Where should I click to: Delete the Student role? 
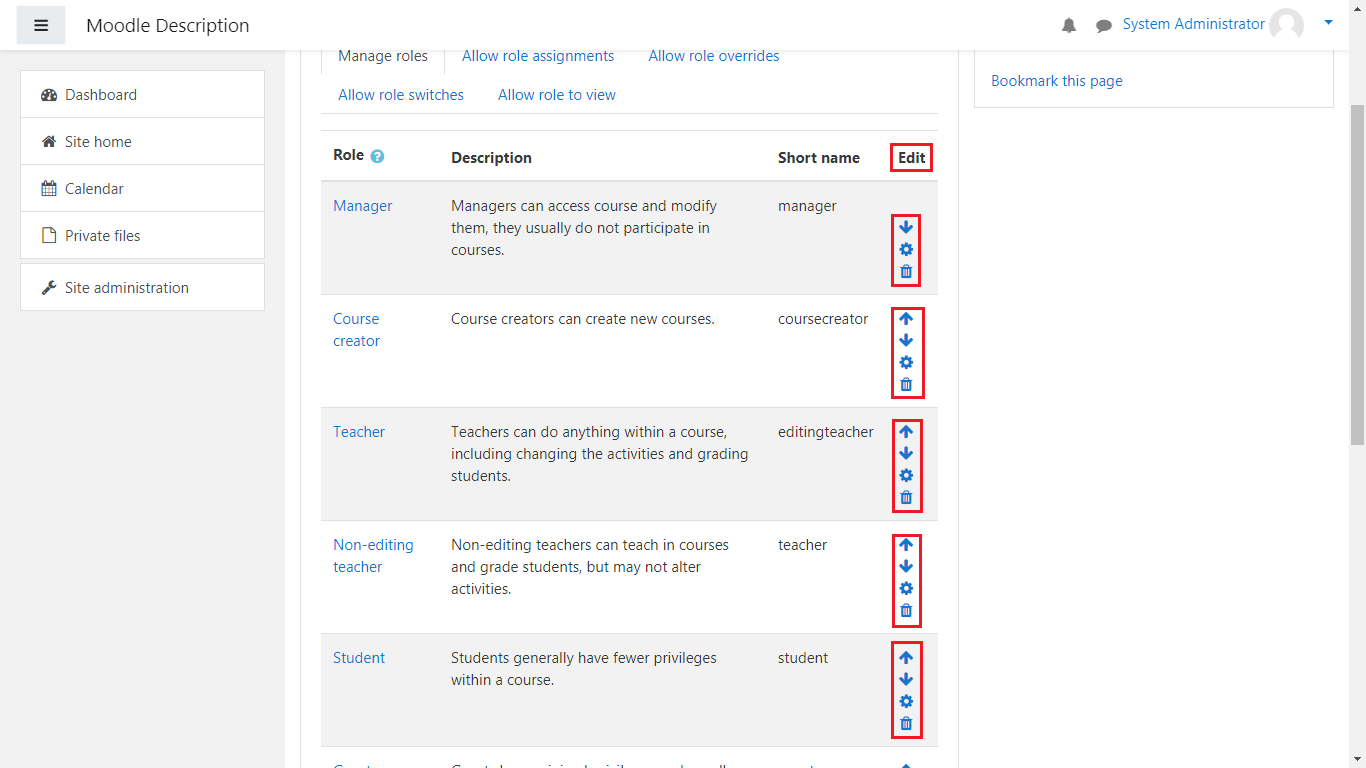pyautogui.click(x=906, y=724)
